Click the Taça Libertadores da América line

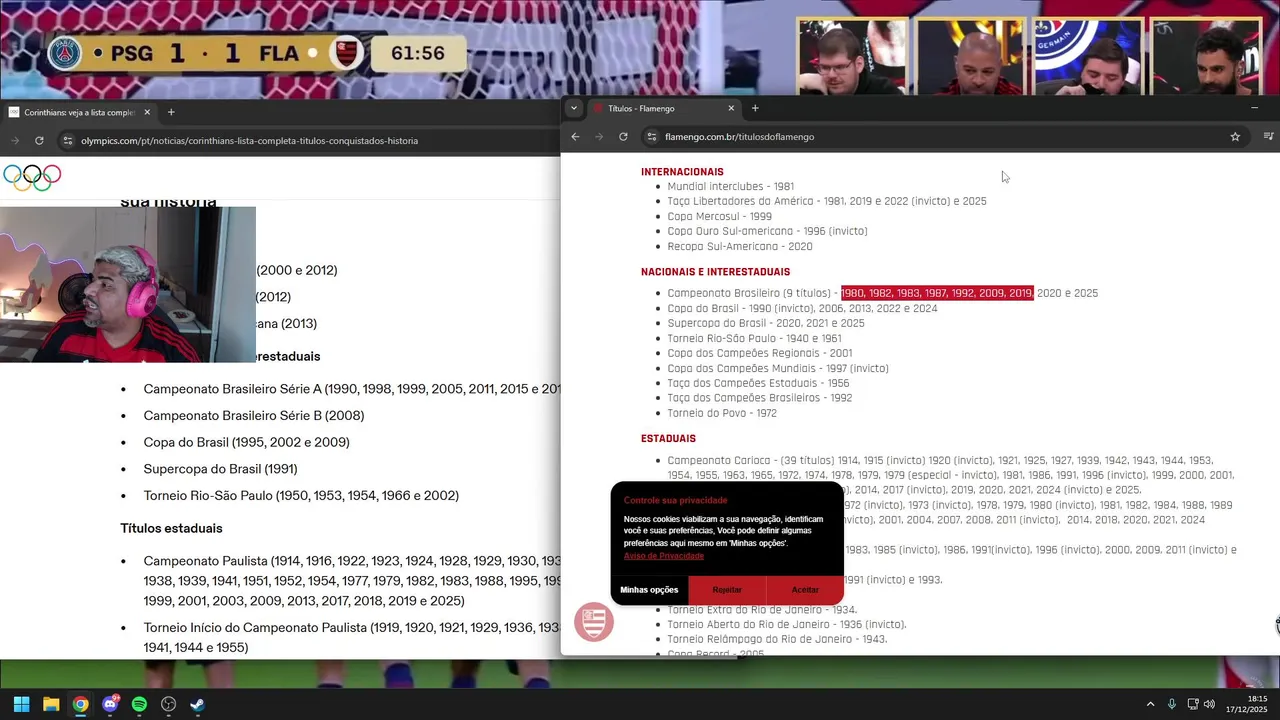coord(827,201)
